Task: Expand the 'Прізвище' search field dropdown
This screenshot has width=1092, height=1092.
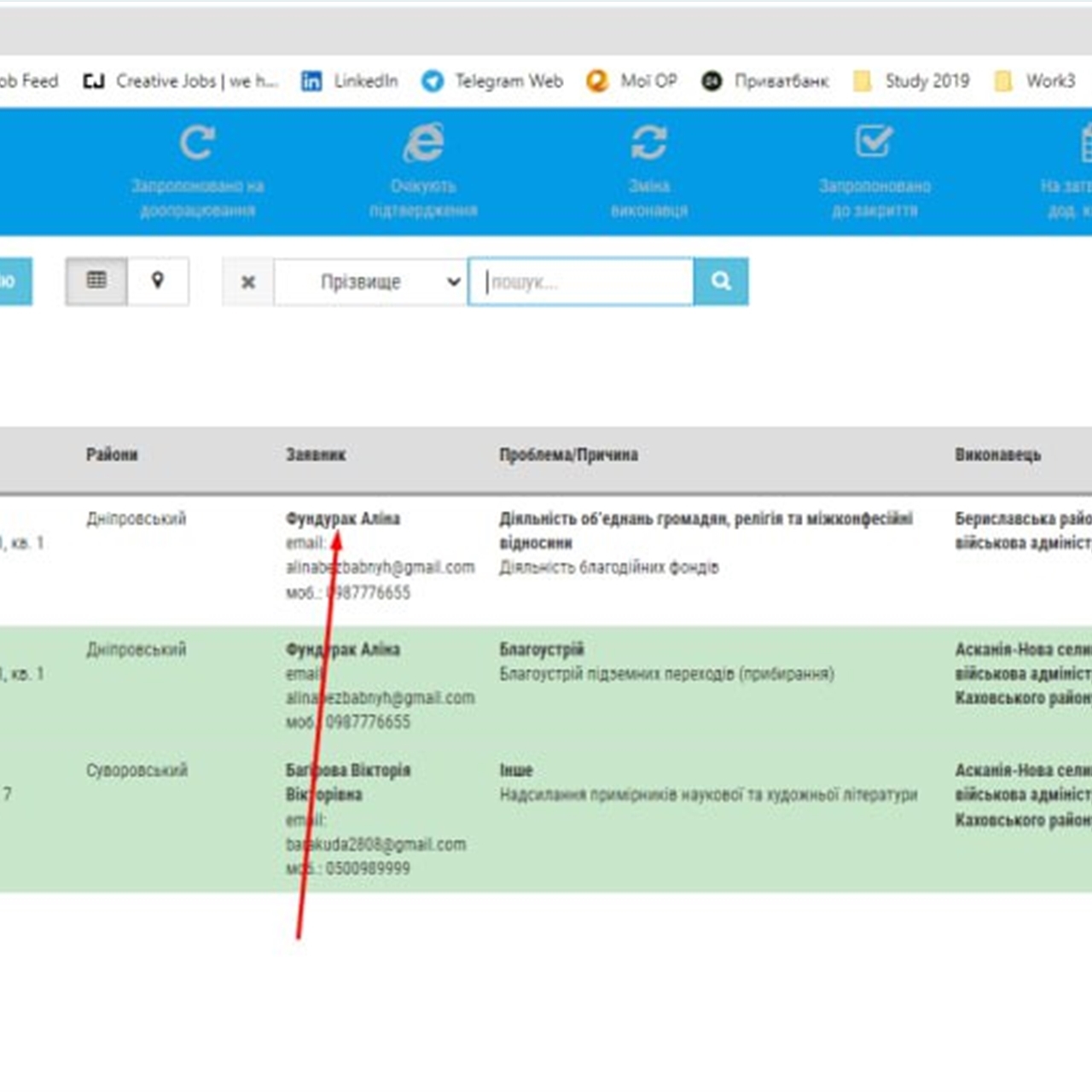Action: click(370, 282)
